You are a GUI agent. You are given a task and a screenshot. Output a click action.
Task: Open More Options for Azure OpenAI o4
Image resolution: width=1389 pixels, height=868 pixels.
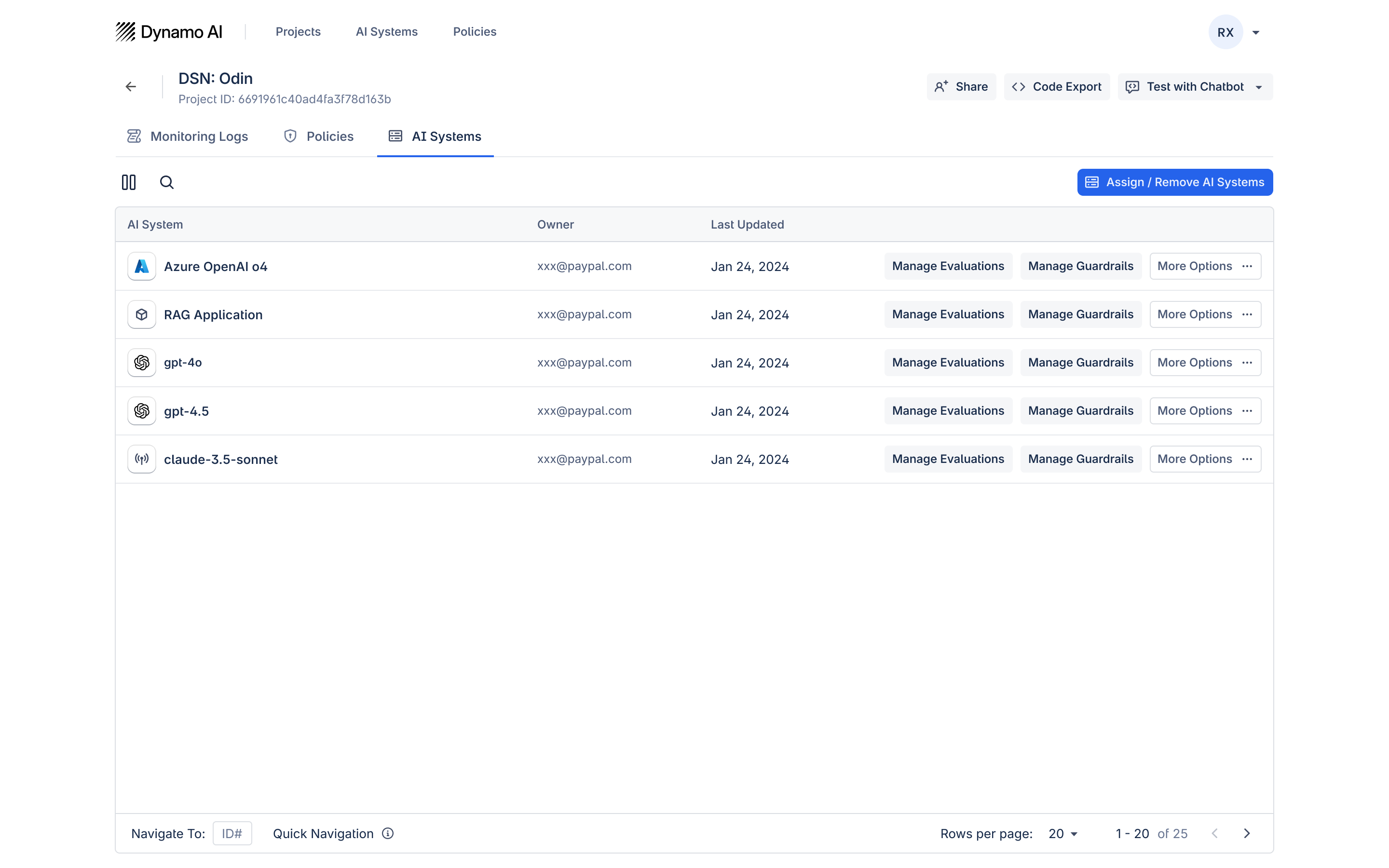click(x=1205, y=266)
